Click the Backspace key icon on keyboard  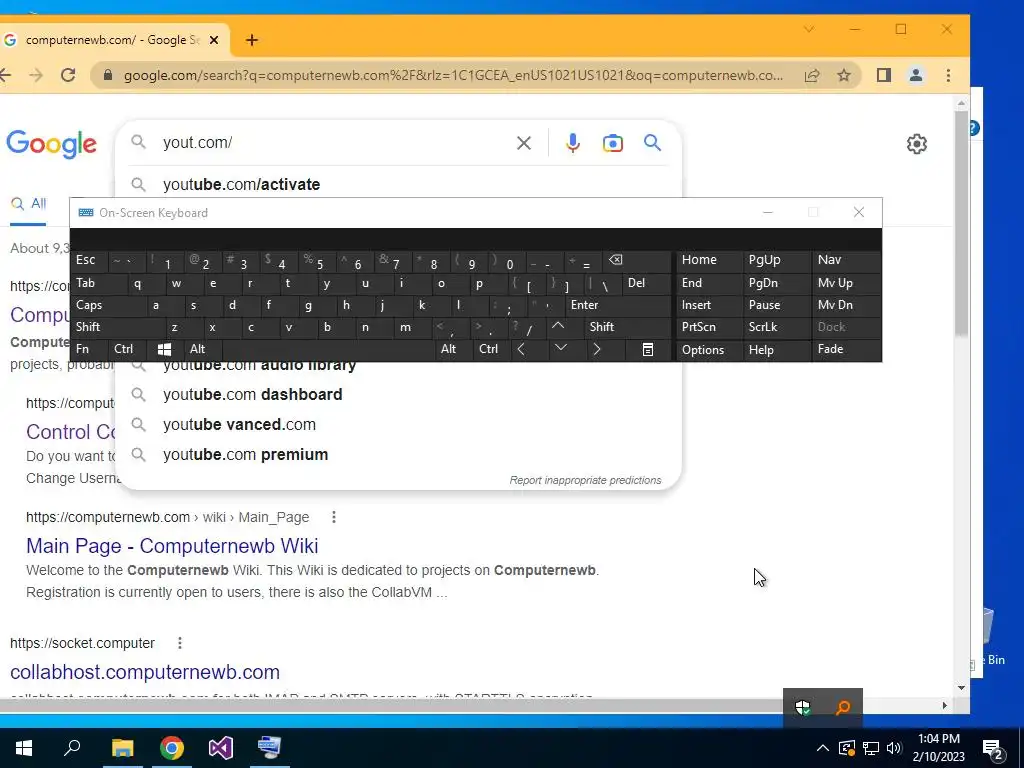[615, 260]
